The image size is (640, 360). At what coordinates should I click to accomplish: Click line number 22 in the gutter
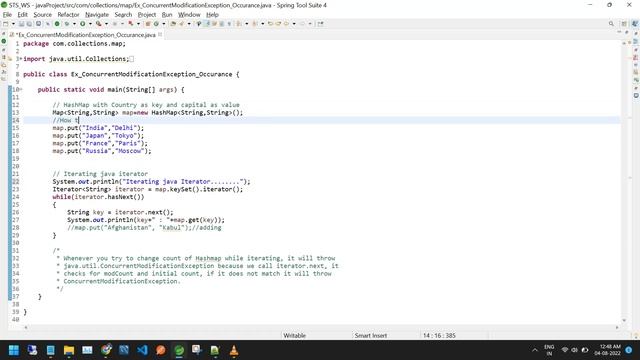[16, 182]
